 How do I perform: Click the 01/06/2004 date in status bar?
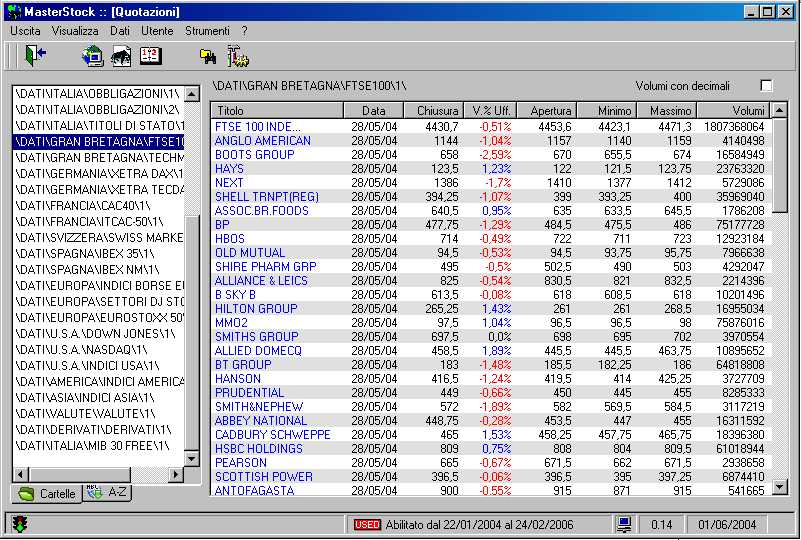726,525
